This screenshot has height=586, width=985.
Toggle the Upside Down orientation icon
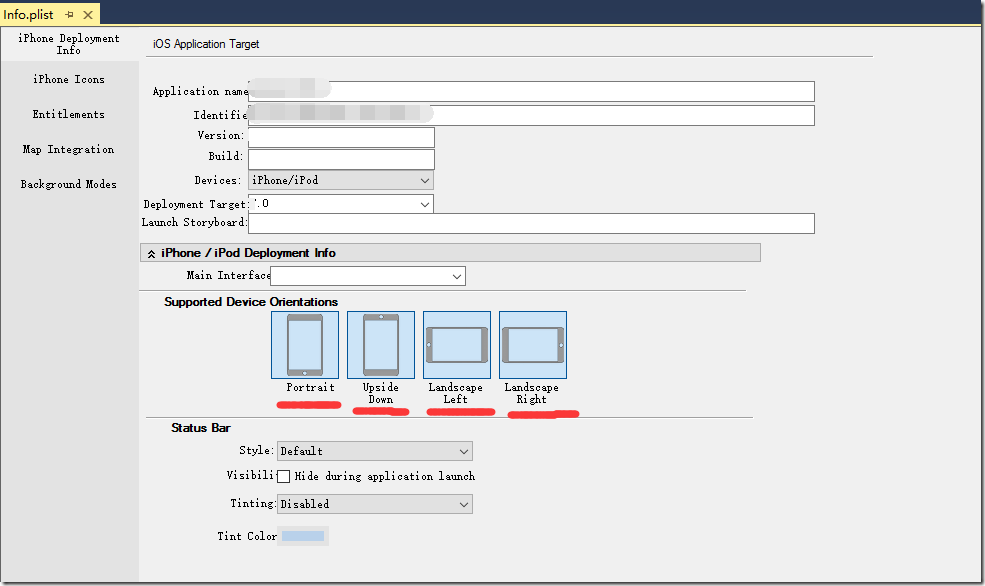coord(381,345)
